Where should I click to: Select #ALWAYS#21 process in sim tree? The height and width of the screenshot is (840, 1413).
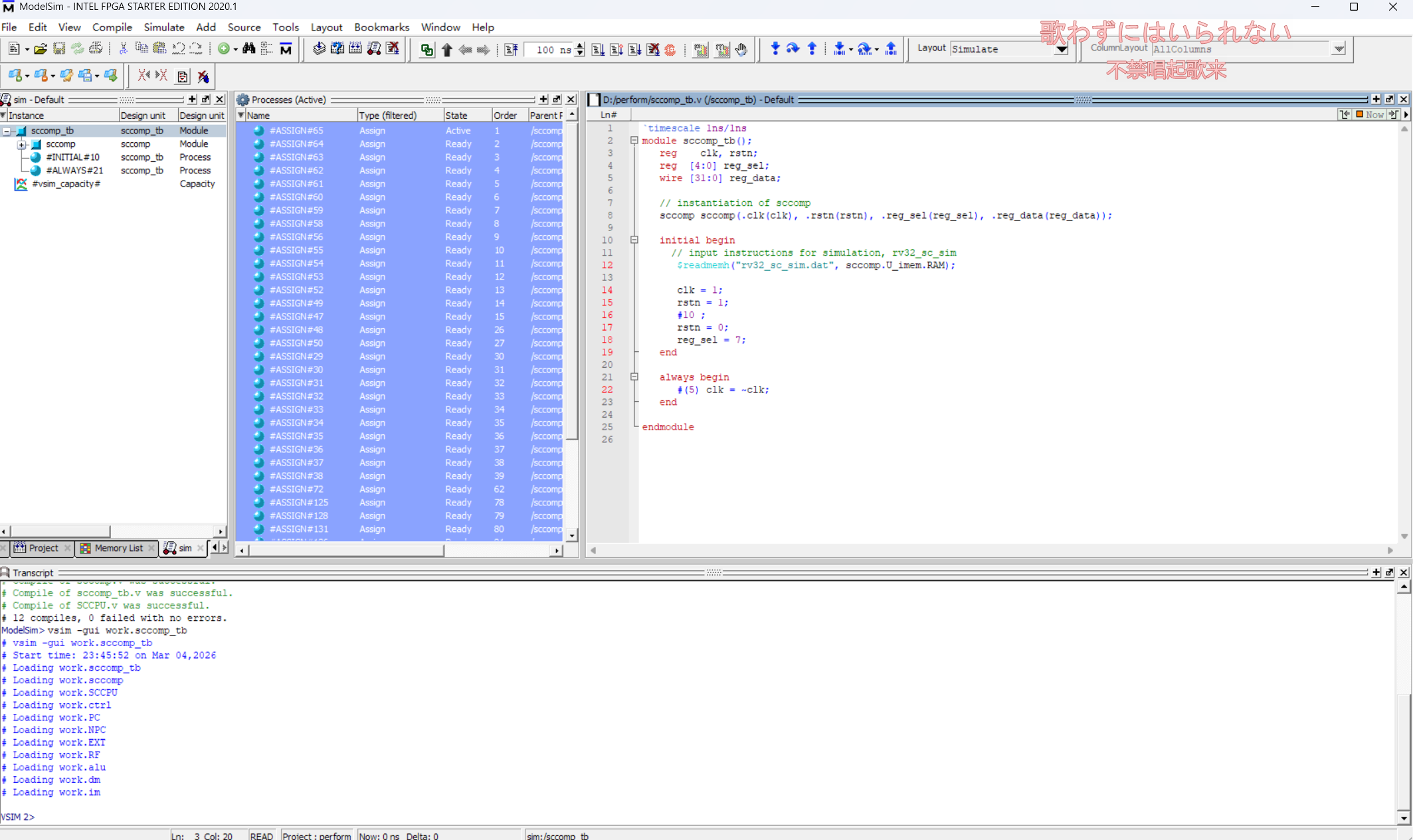74,171
